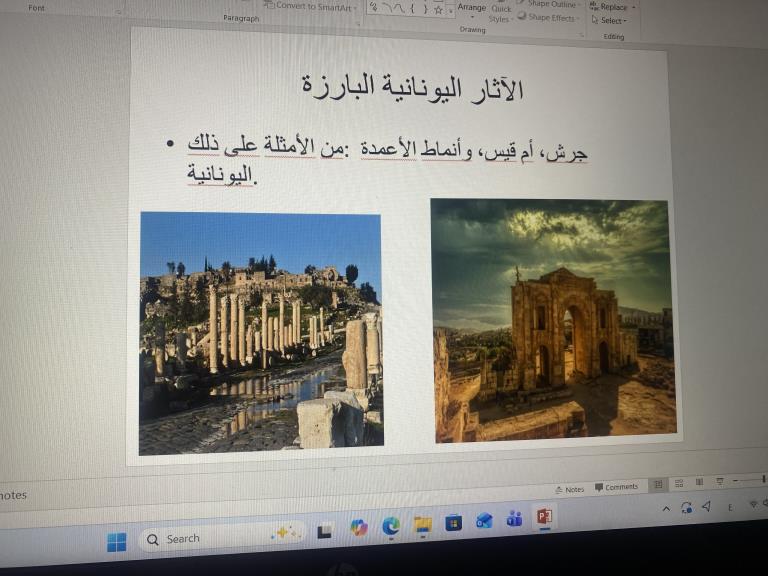Select the star shape in shapes gallery

click(437, 9)
